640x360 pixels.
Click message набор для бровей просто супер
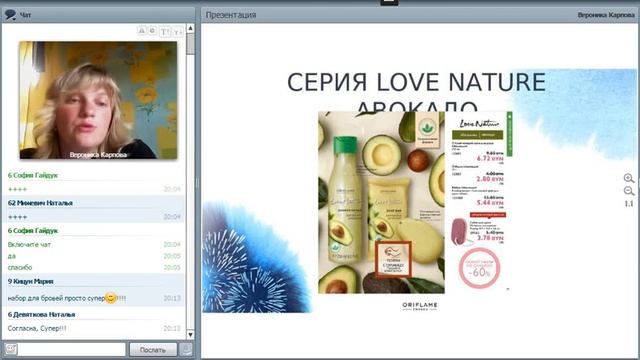(x=56, y=298)
